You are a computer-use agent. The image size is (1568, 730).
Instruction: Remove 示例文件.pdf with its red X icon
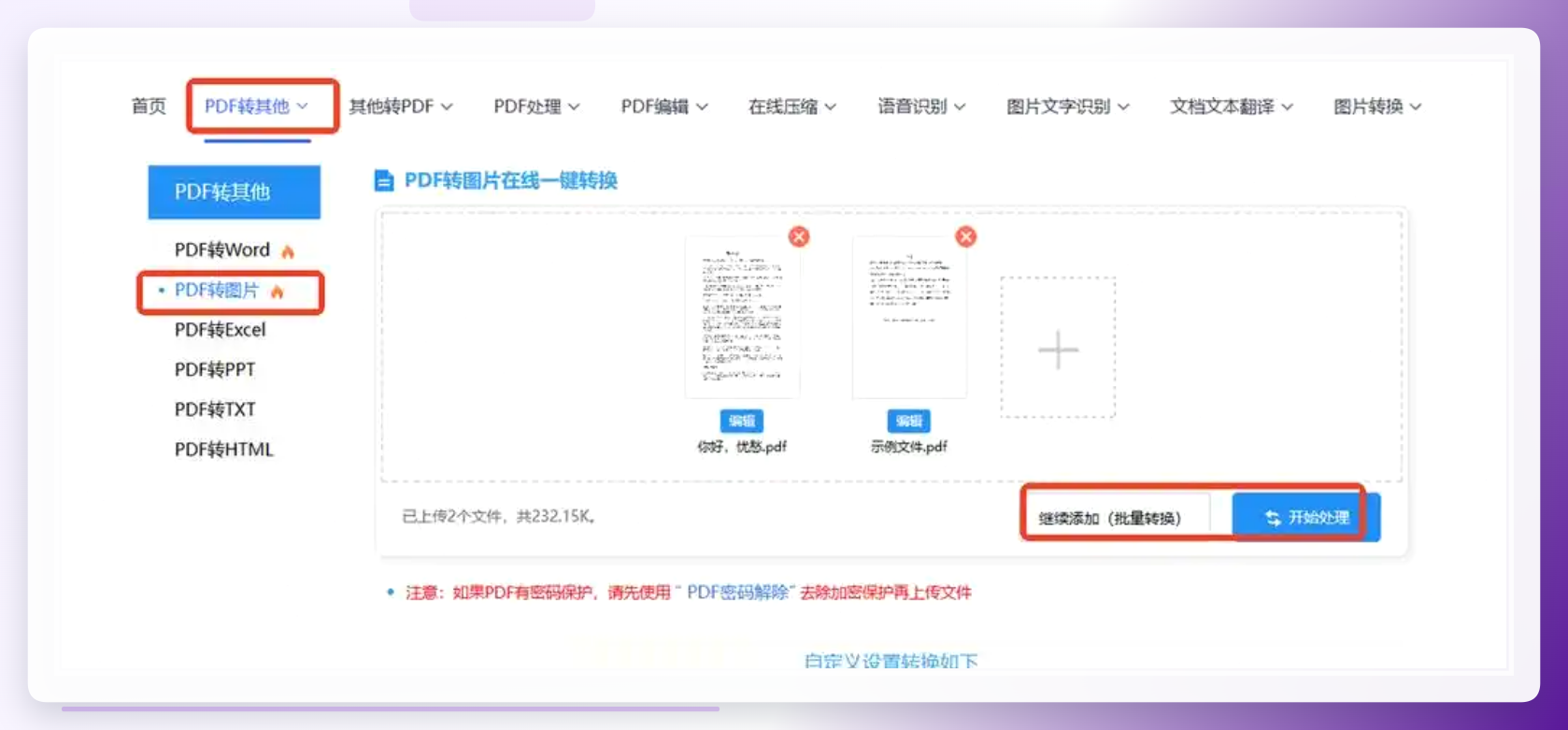[x=966, y=236]
